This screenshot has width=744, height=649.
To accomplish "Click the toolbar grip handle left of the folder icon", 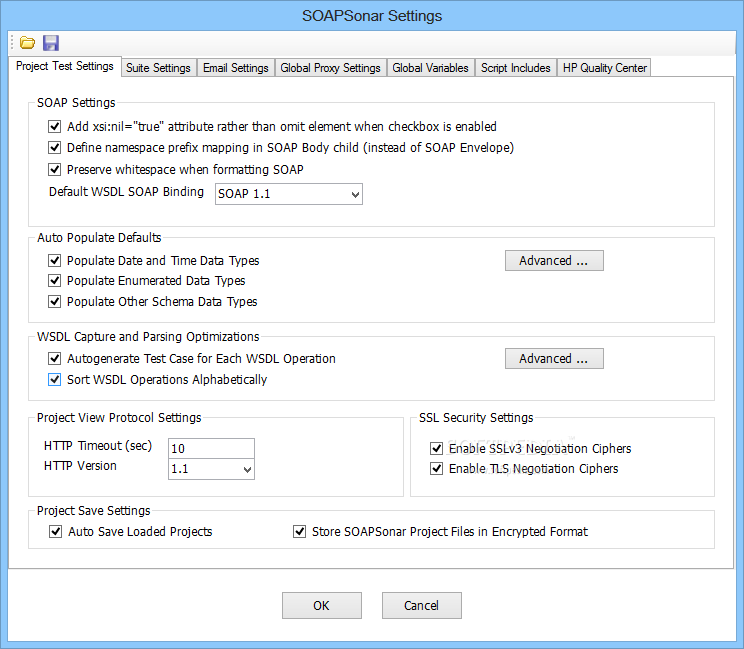I will click(x=13, y=43).
